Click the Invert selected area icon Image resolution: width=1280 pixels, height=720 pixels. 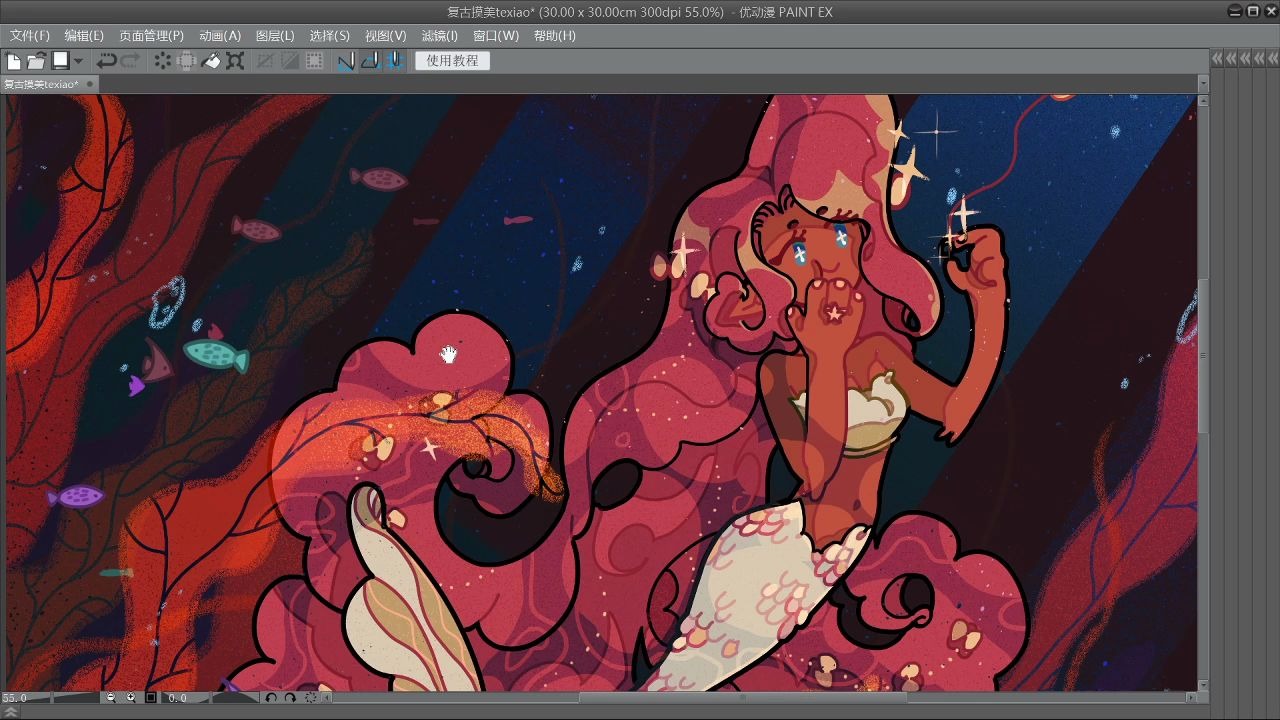290,61
